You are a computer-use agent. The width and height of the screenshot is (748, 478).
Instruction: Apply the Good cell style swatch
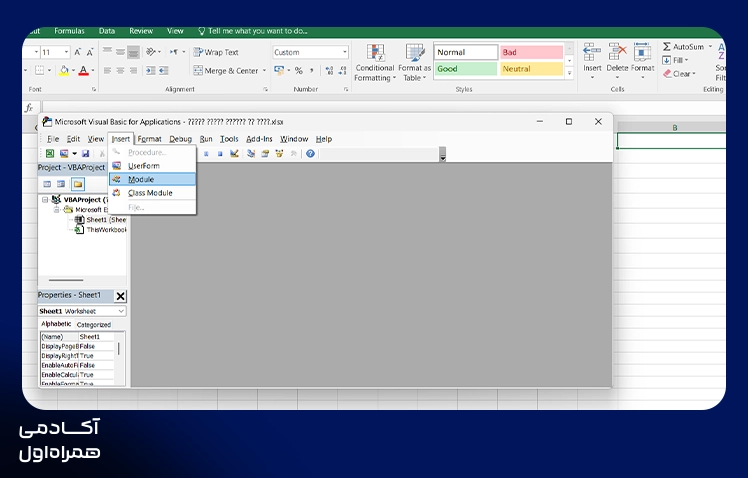click(466, 69)
